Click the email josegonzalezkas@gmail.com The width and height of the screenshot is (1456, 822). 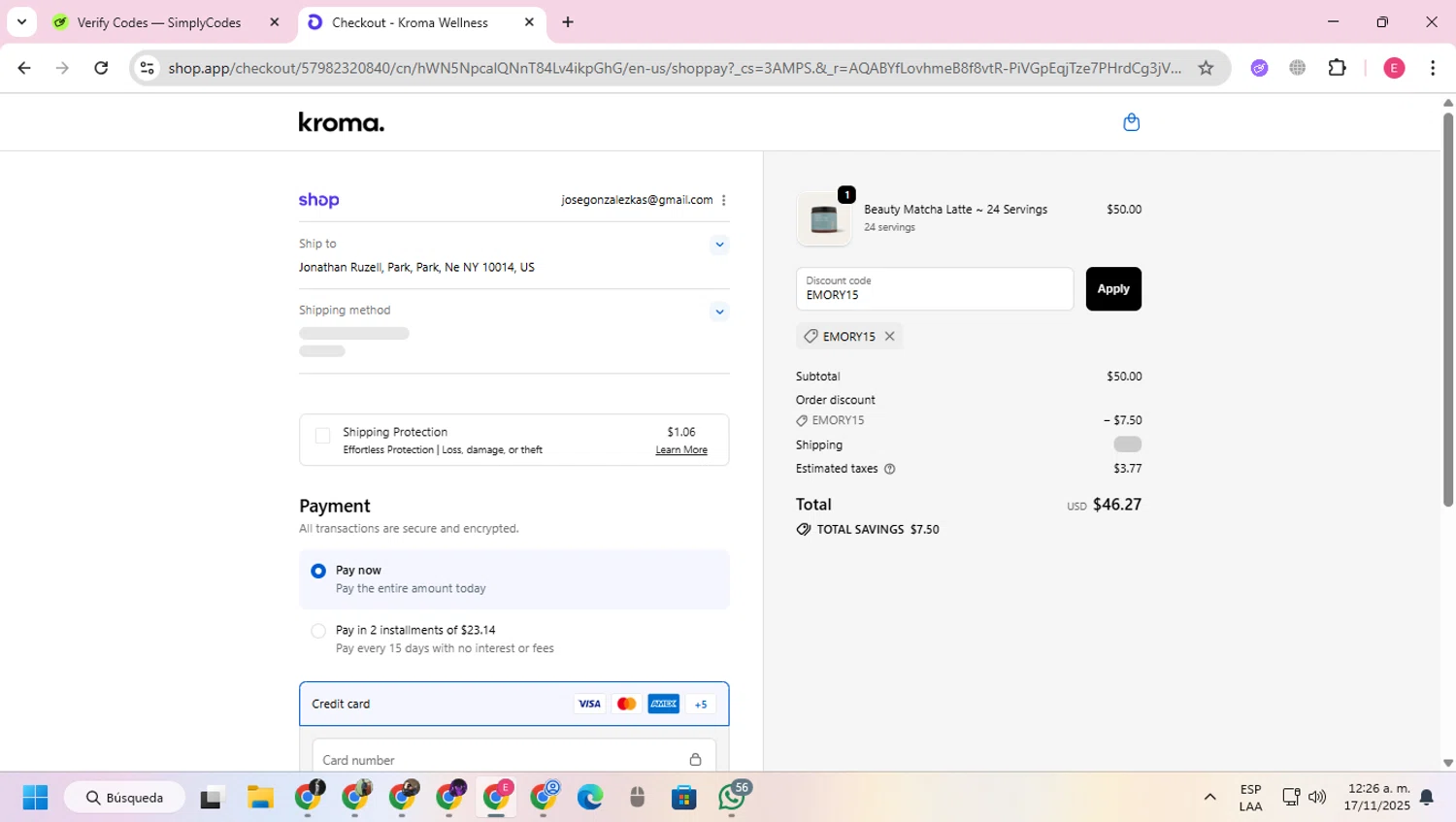click(637, 200)
